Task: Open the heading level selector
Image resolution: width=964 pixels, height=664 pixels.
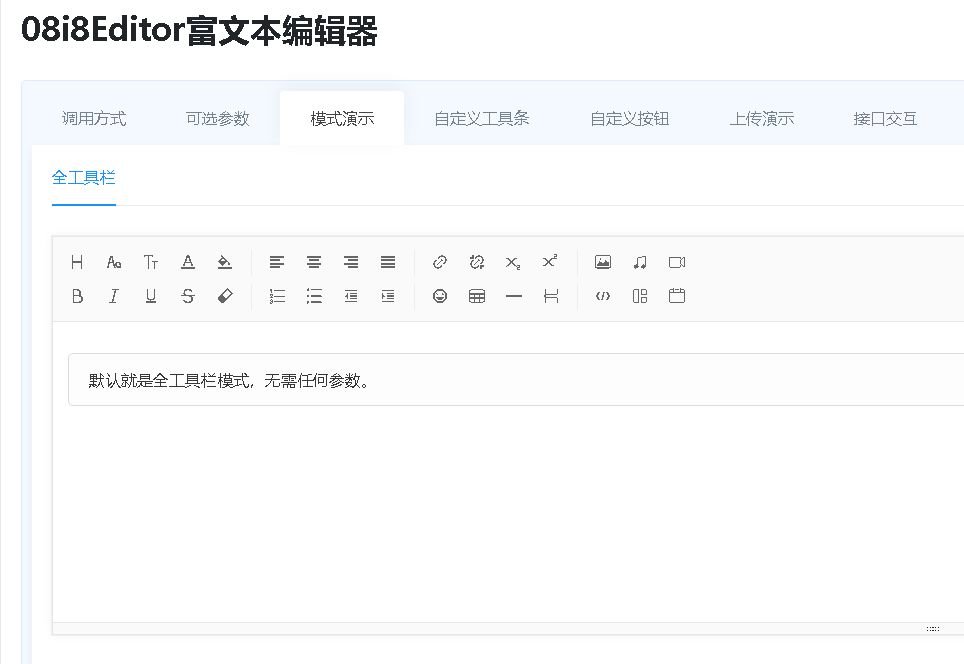Action: pos(77,262)
